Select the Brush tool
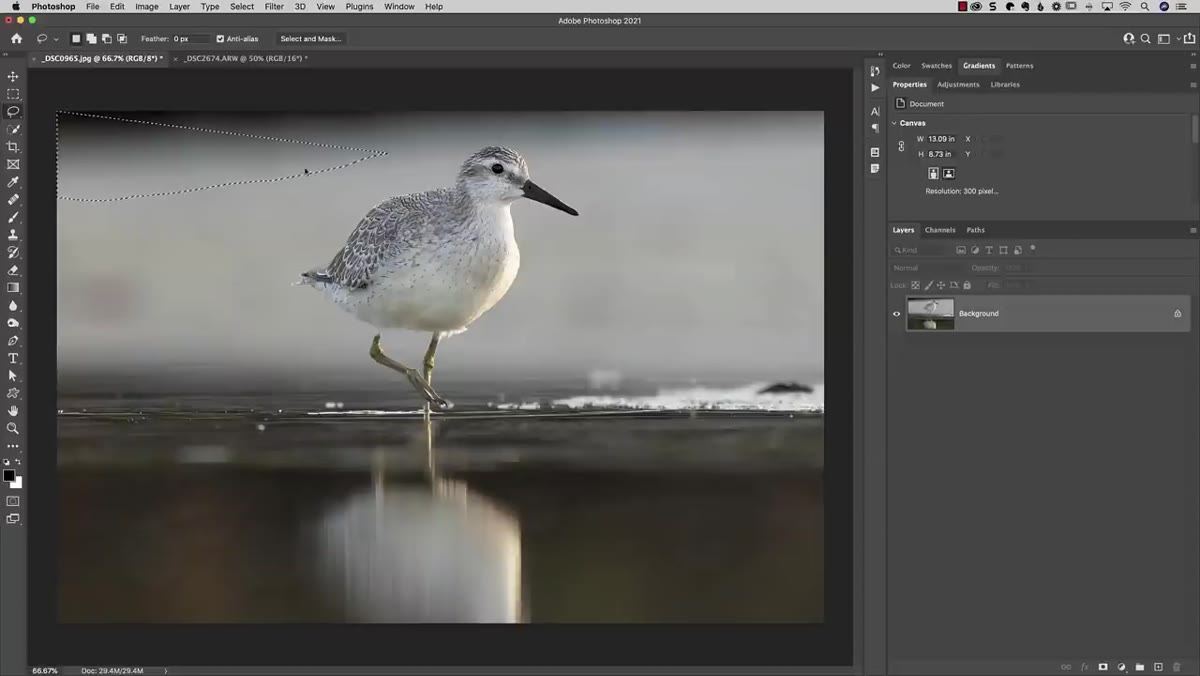 (13, 217)
